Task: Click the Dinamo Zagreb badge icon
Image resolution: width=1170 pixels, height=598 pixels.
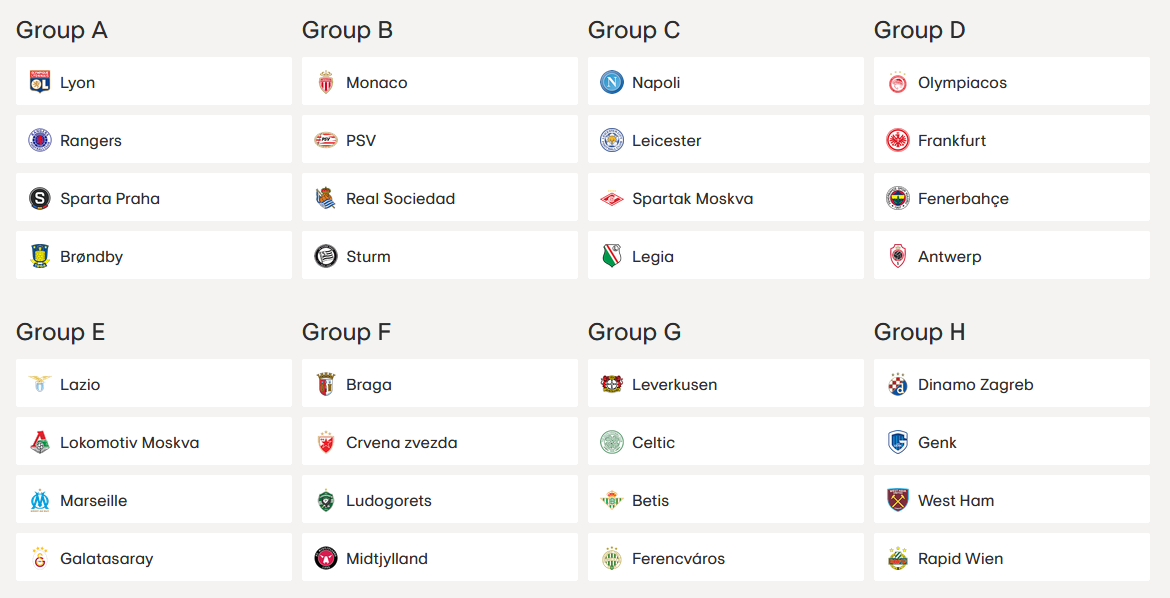Action: pyautogui.click(x=898, y=384)
